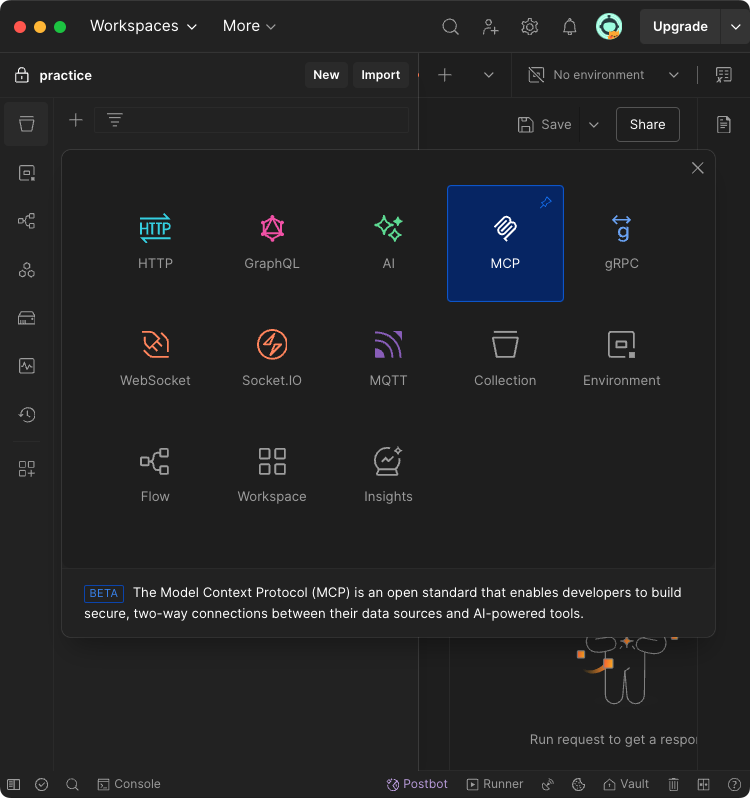Open the search icon in header

pos(450,26)
